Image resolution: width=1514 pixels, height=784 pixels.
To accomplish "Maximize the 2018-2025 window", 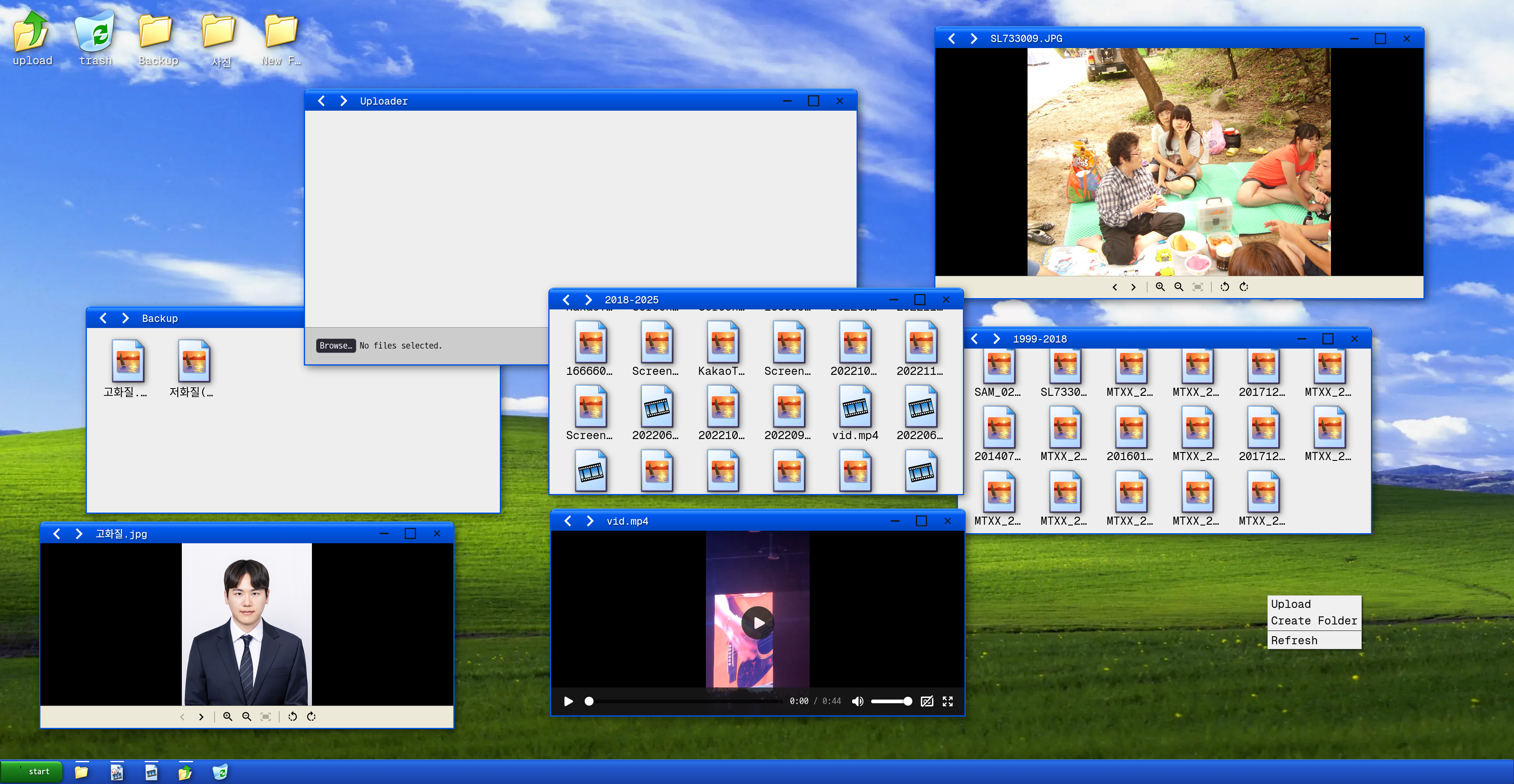I will pos(920,300).
